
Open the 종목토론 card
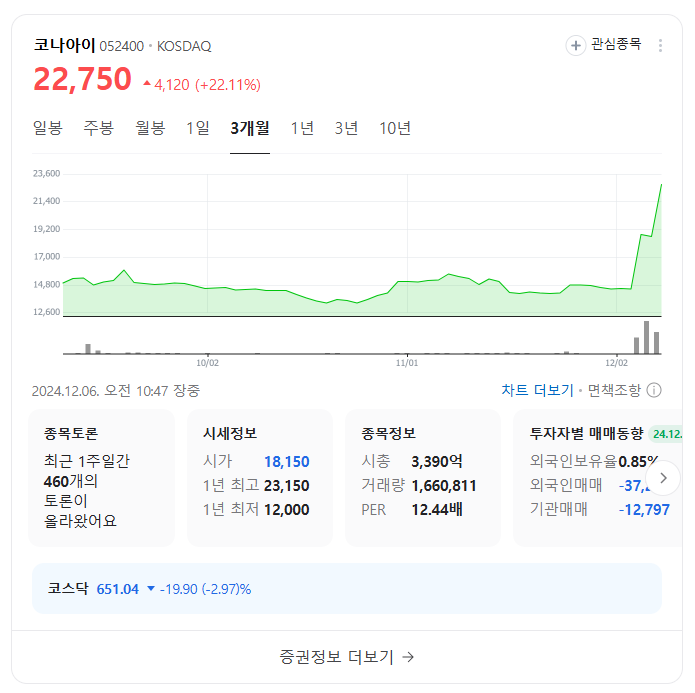[102, 478]
